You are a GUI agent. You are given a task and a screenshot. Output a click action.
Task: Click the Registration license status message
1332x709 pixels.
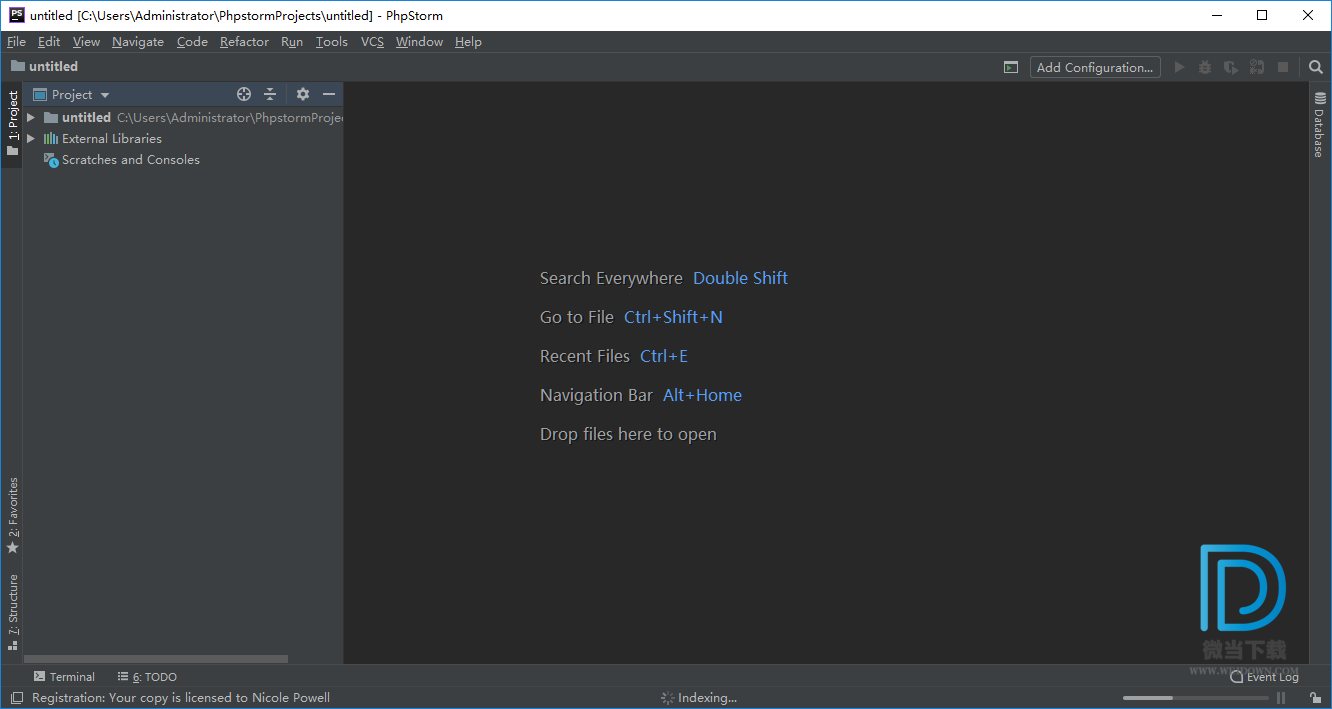(x=180, y=698)
